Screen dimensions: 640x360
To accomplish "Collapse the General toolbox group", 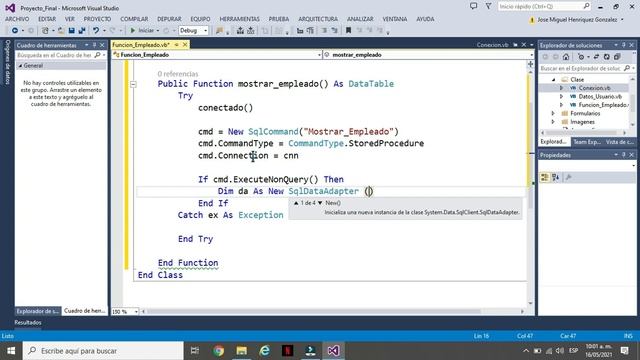I will 20,66.
